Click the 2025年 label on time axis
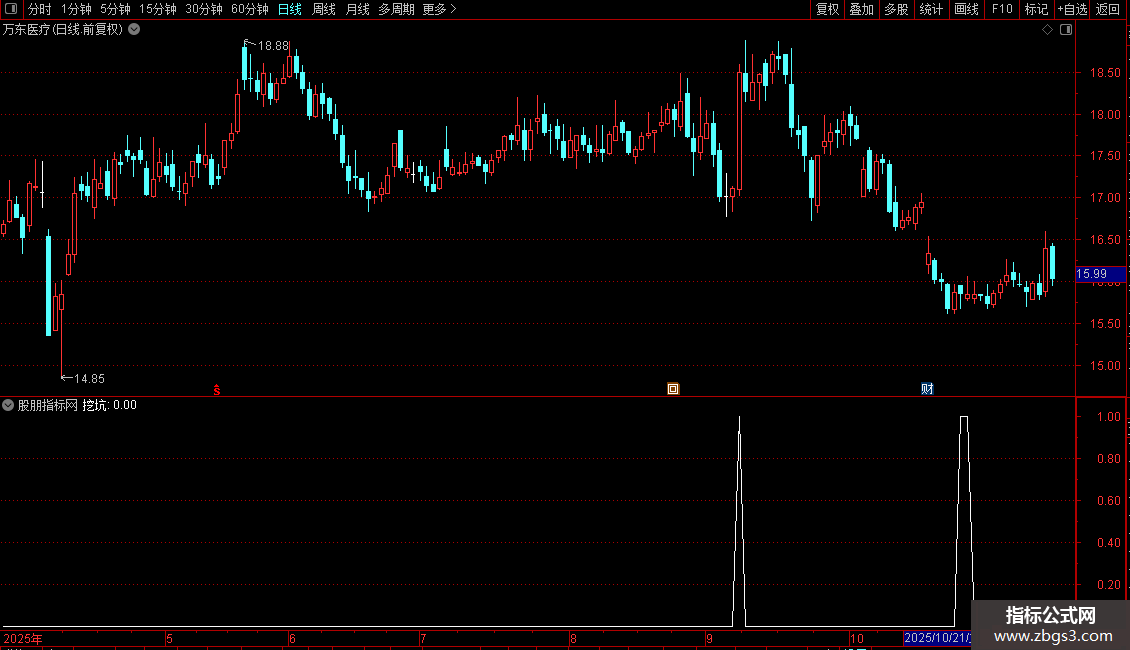 coord(23,638)
